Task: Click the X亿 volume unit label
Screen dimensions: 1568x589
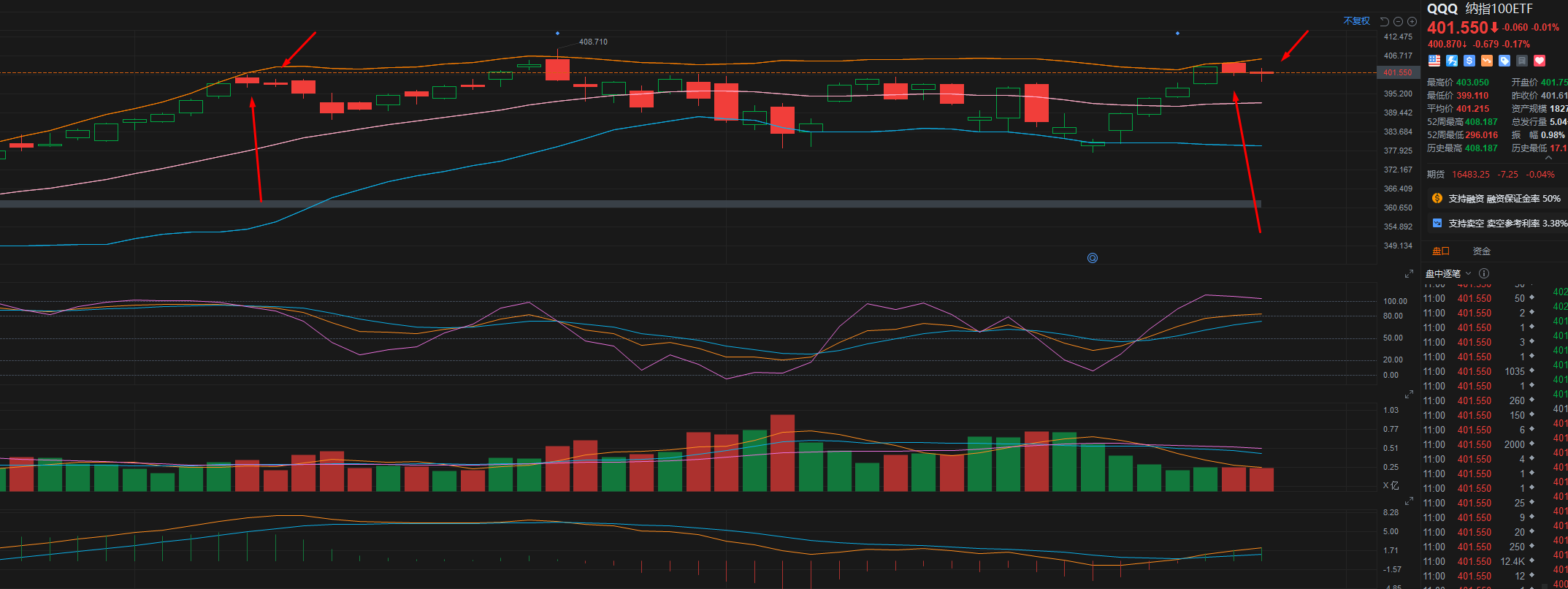Action: [1391, 485]
